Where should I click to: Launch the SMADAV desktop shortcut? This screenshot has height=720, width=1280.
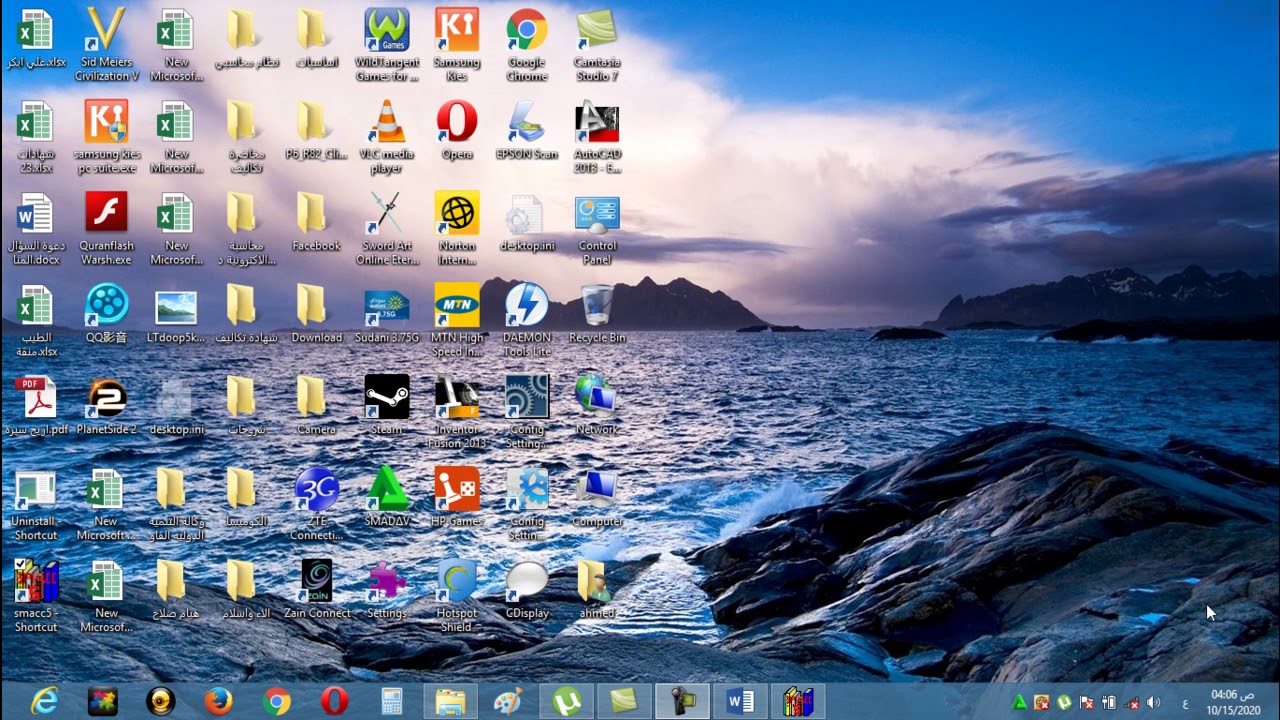click(x=387, y=498)
